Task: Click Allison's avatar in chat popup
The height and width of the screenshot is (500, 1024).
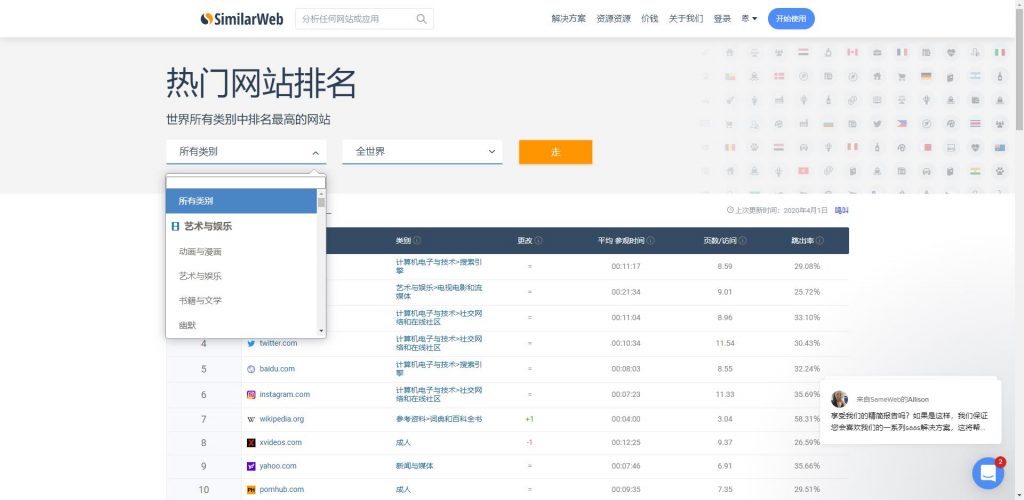Action: pyautogui.click(x=839, y=399)
